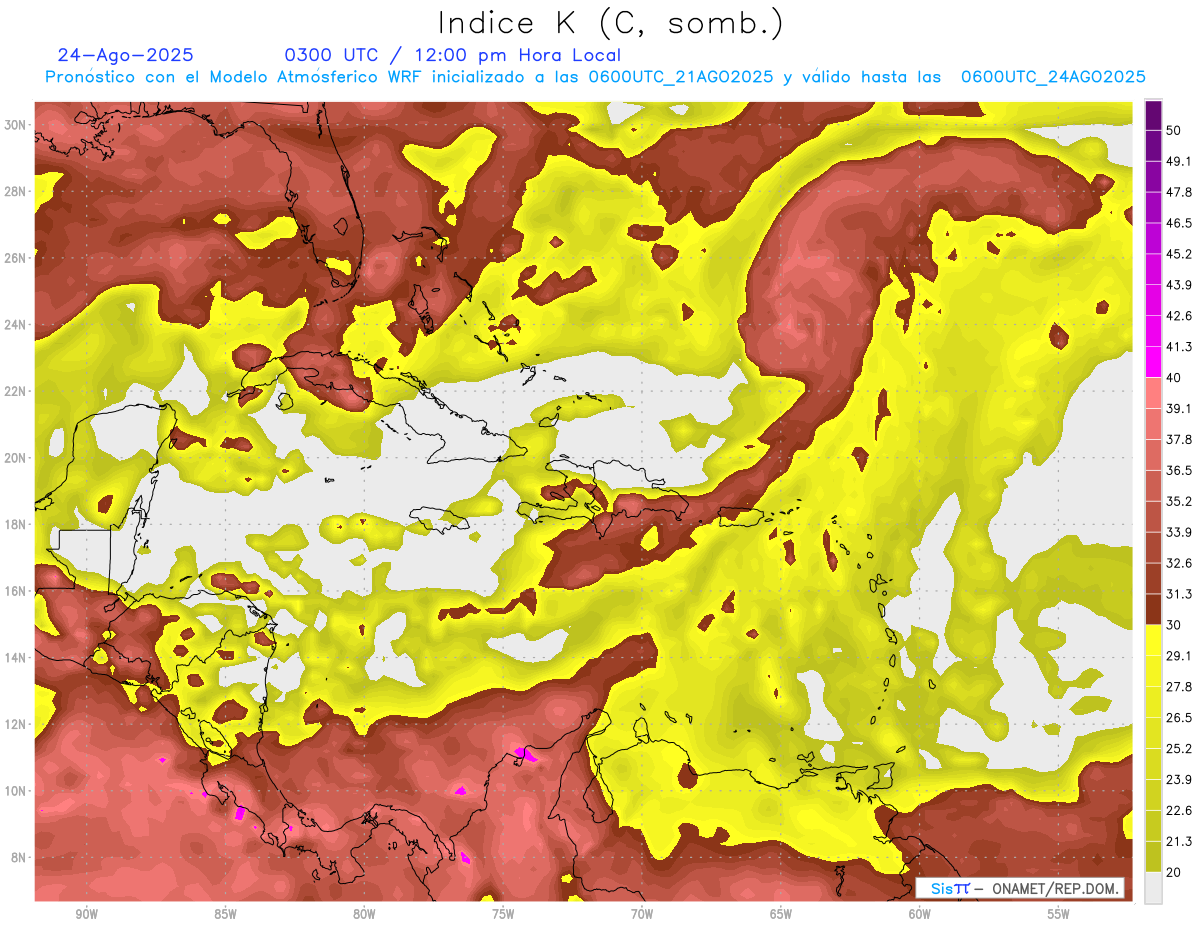Click the '18N' latitude label
Screen dimensions: 1200x927
pyautogui.click(x=15, y=524)
